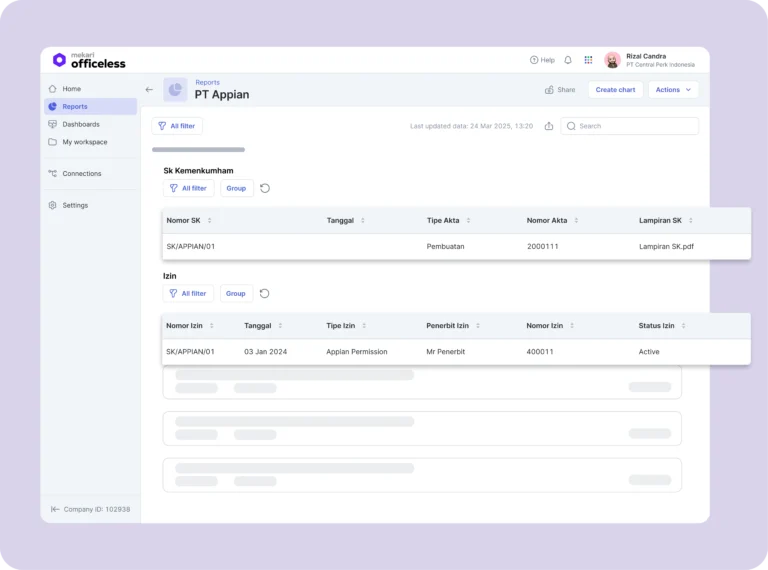
Task: Click the Help icon in header
Action: (x=541, y=60)
